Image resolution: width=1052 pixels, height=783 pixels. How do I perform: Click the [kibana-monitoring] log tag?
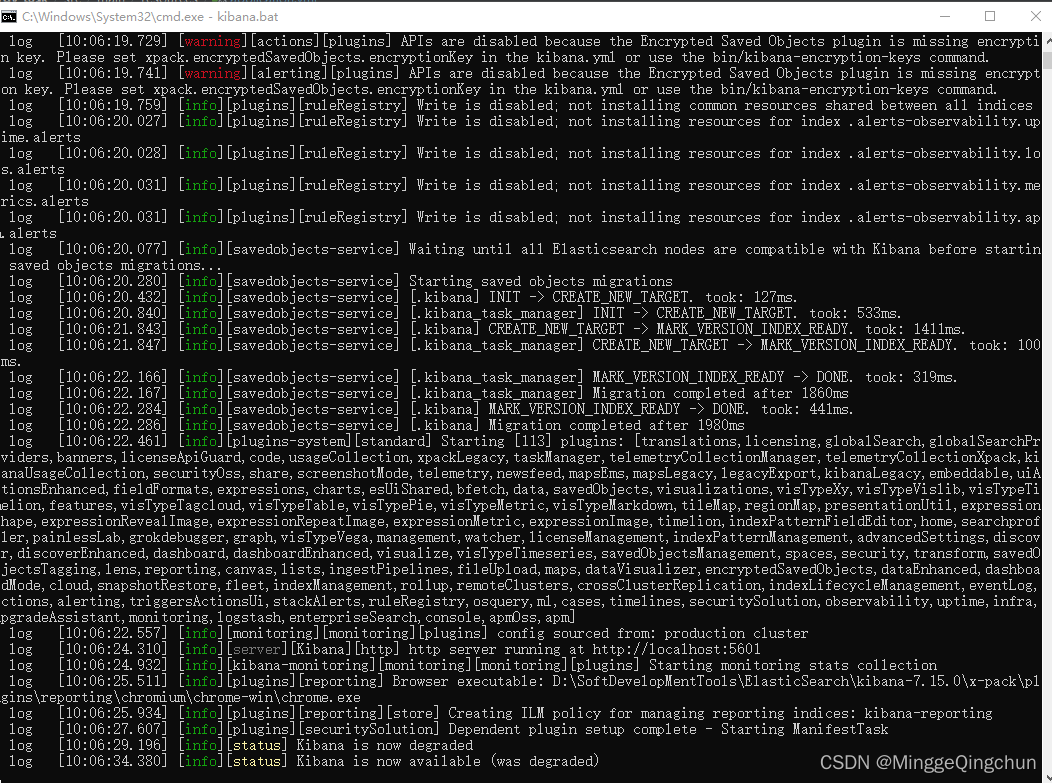click(306, 665)
